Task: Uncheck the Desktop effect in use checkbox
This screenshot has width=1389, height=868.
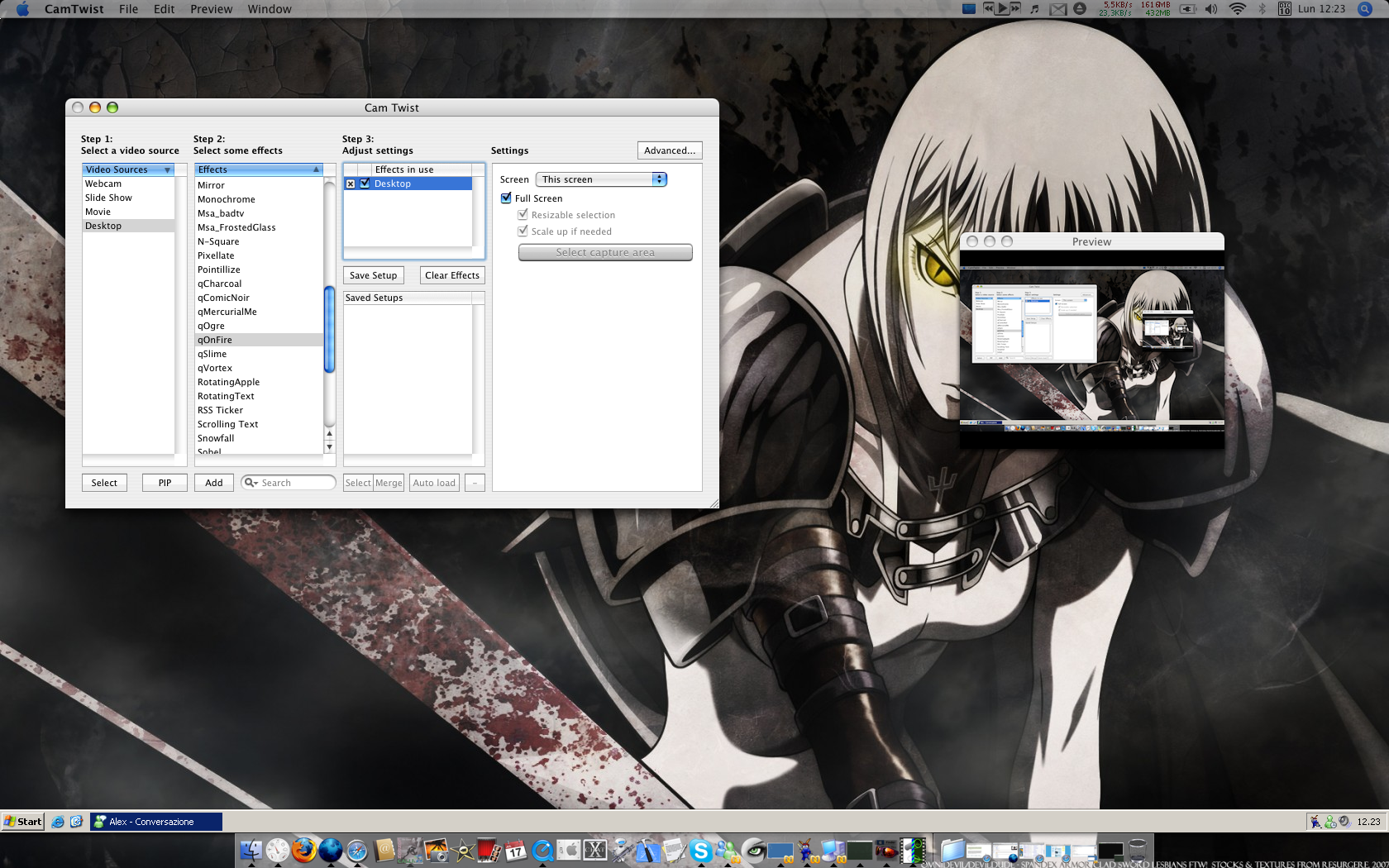Action: click(x=365, y=184)
